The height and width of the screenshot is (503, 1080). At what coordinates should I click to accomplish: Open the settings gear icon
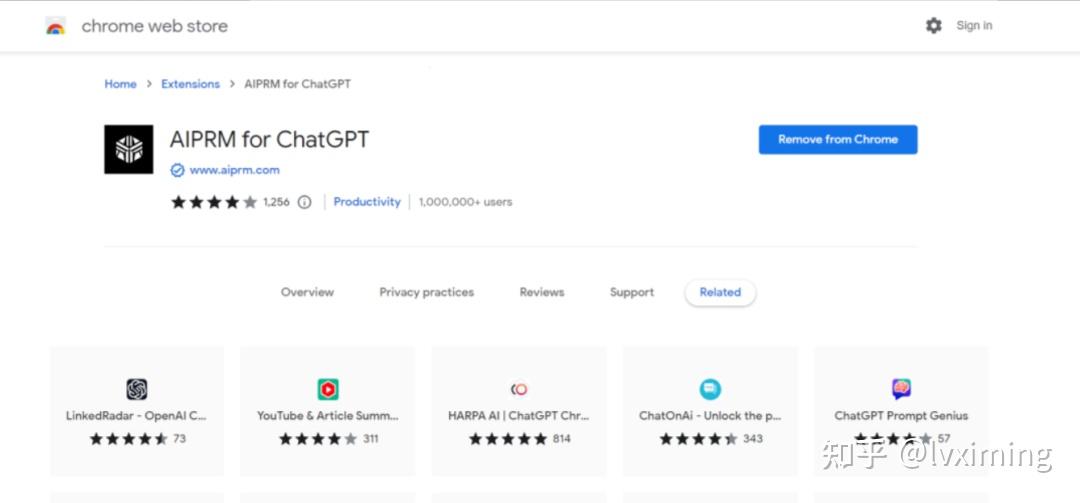click(933, 26)
